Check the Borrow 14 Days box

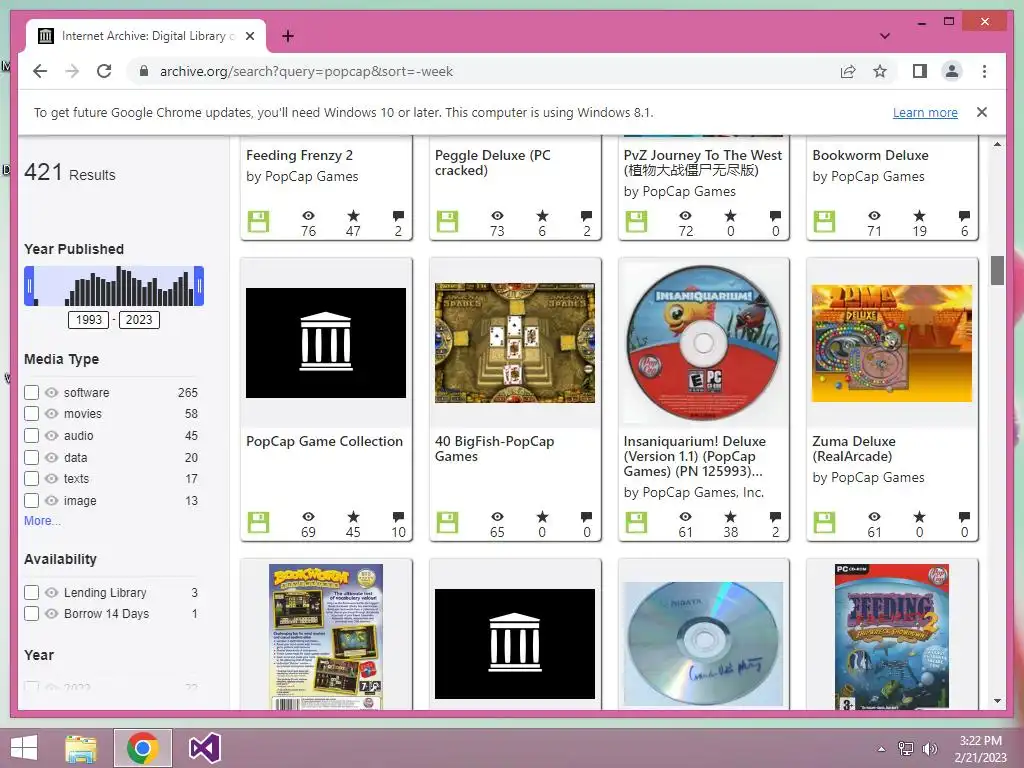pos(31,613)
